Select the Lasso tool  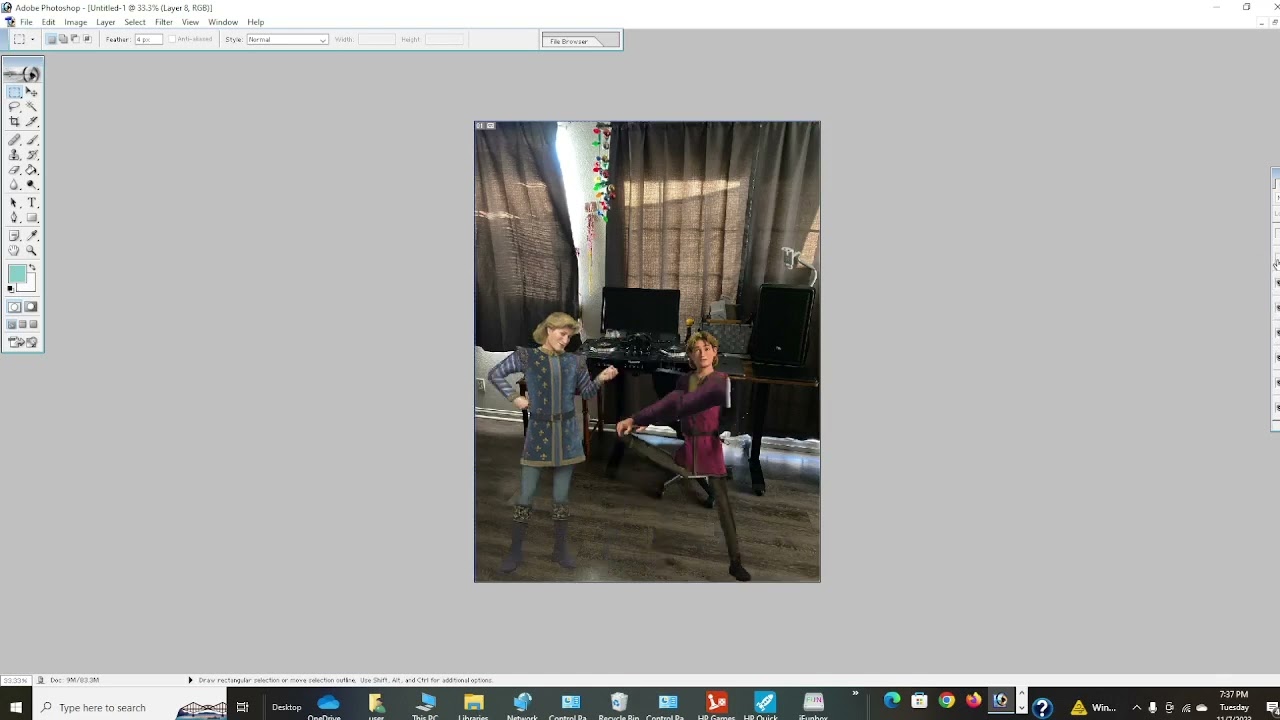click(x=14, y=105)
